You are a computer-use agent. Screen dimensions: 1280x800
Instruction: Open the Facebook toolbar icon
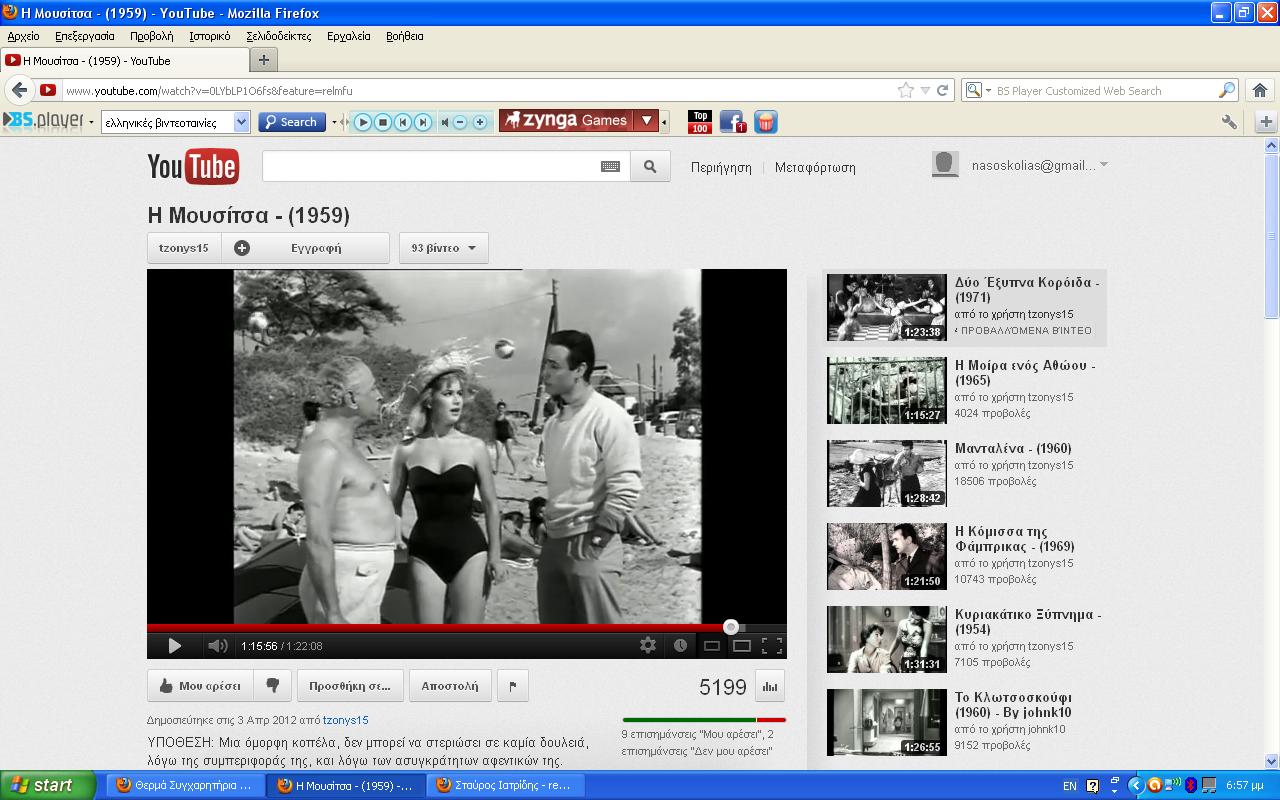pyautogui.click(x=732, y=122)
